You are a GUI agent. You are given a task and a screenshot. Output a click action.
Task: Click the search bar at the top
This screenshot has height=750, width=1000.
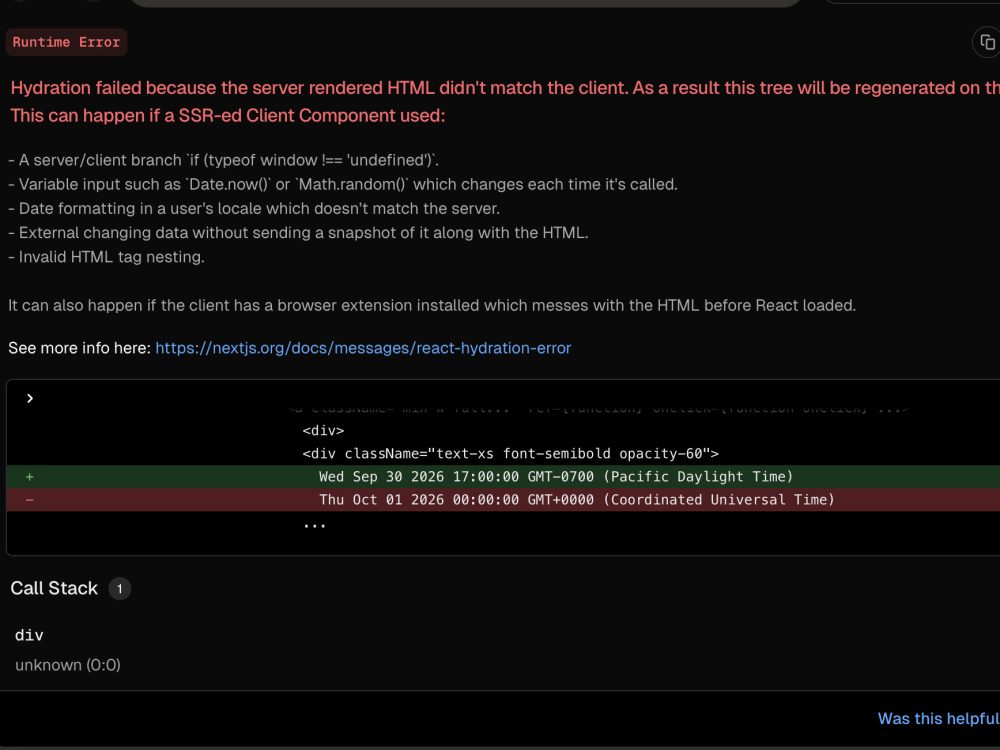pyautogui.click(x=465, y=5)
